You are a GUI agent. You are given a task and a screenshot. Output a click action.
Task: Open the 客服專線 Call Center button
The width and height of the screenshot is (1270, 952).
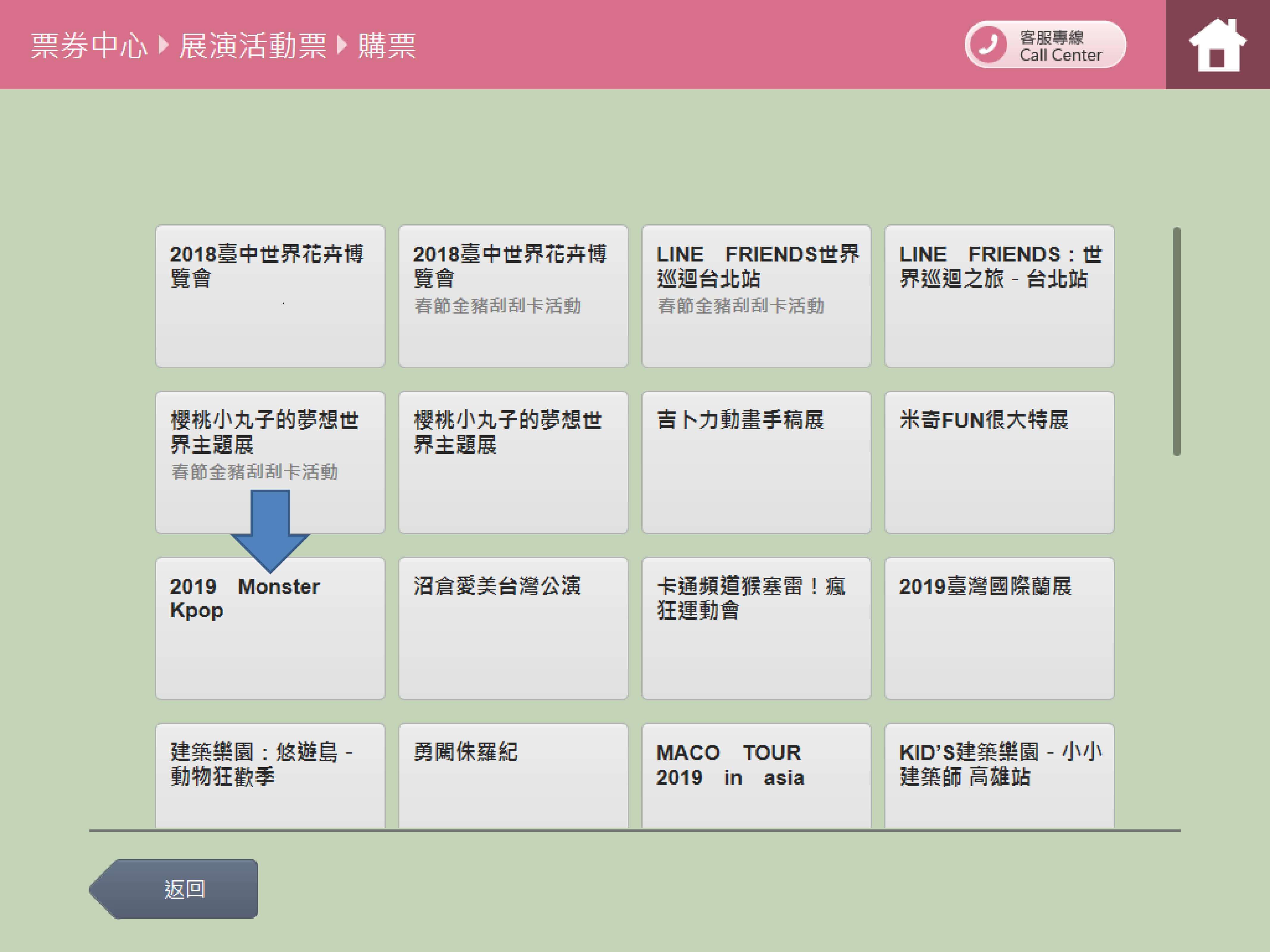click(x=1045, y=45)
